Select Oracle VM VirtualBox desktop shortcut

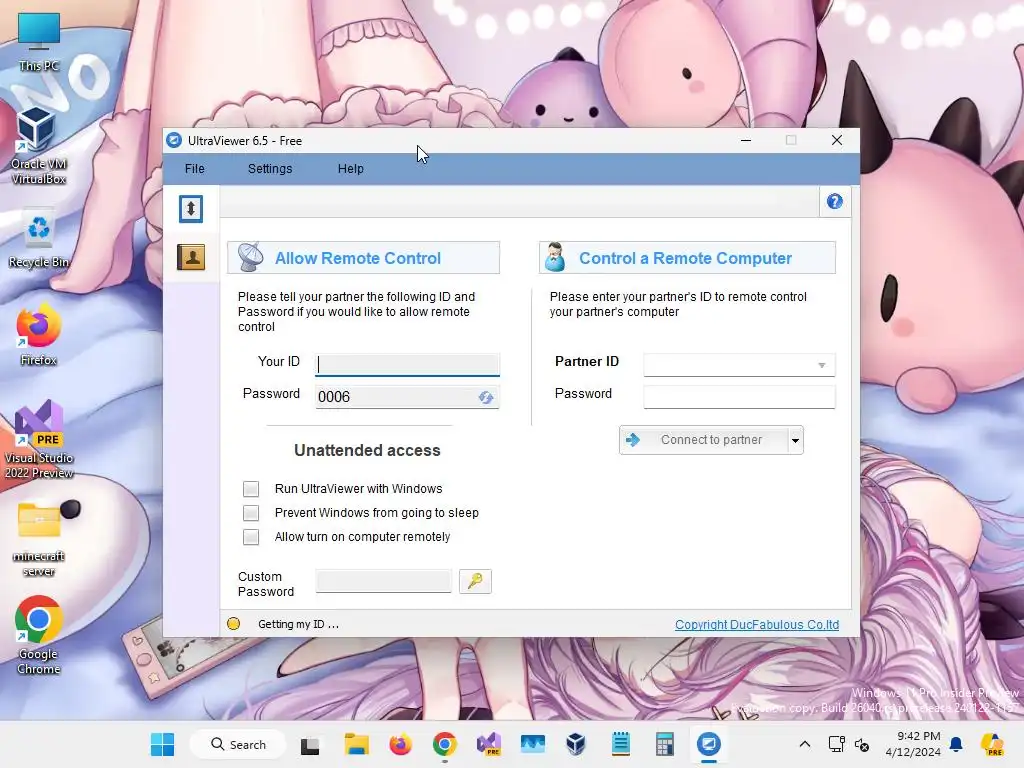point(39,146)
